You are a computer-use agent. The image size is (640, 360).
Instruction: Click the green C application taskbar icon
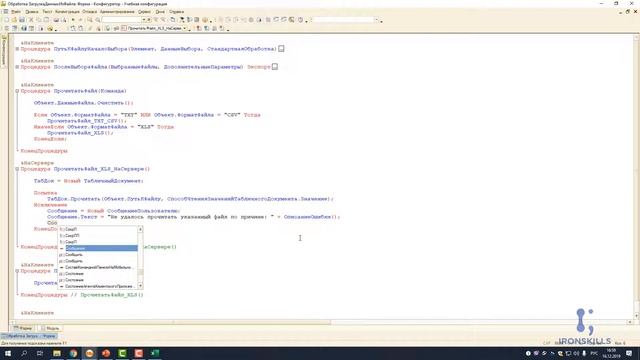[122, 353]
